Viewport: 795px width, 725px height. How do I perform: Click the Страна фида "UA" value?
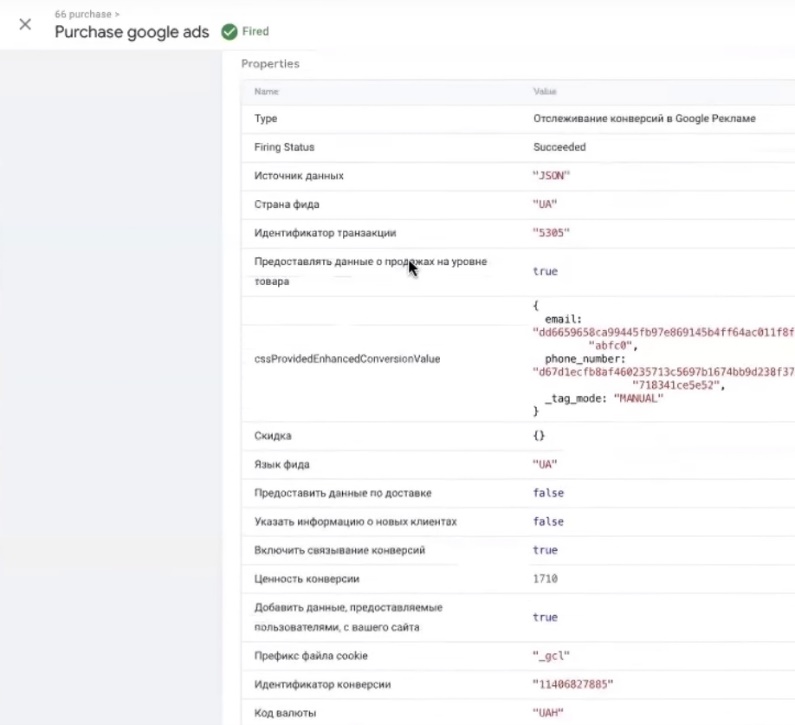tap(545, 205)
